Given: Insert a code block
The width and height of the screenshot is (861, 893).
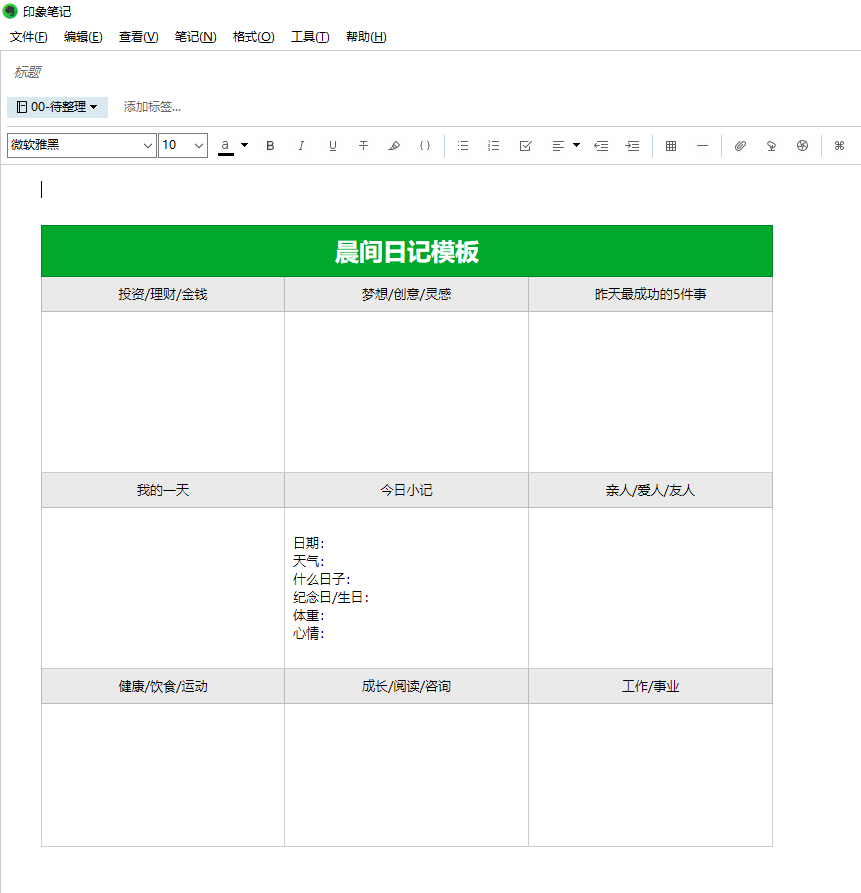Looking at the screenshot, I should point(425,146).
